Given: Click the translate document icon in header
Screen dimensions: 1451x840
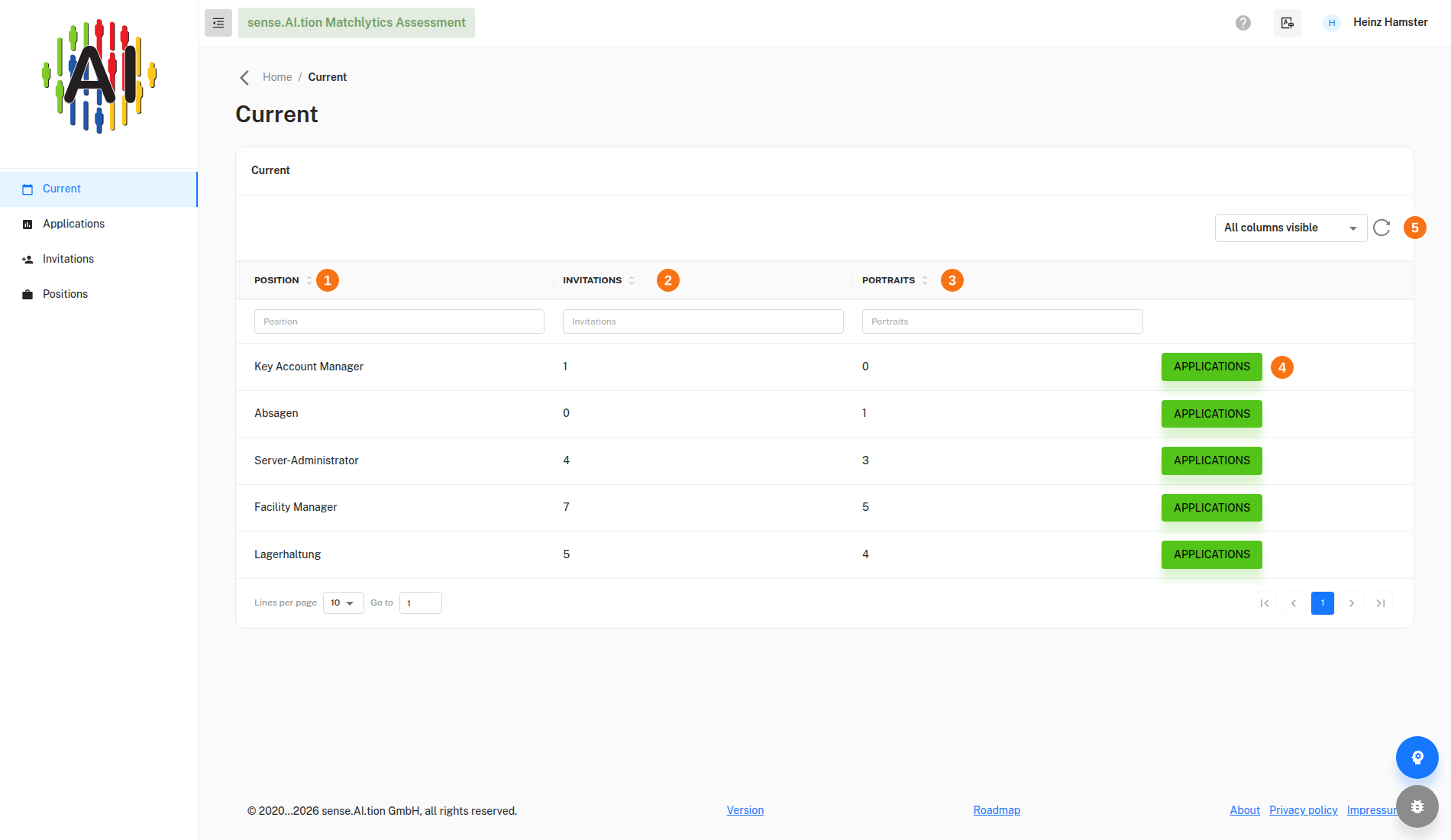Looking at the screenshot, I should 1288,23.
